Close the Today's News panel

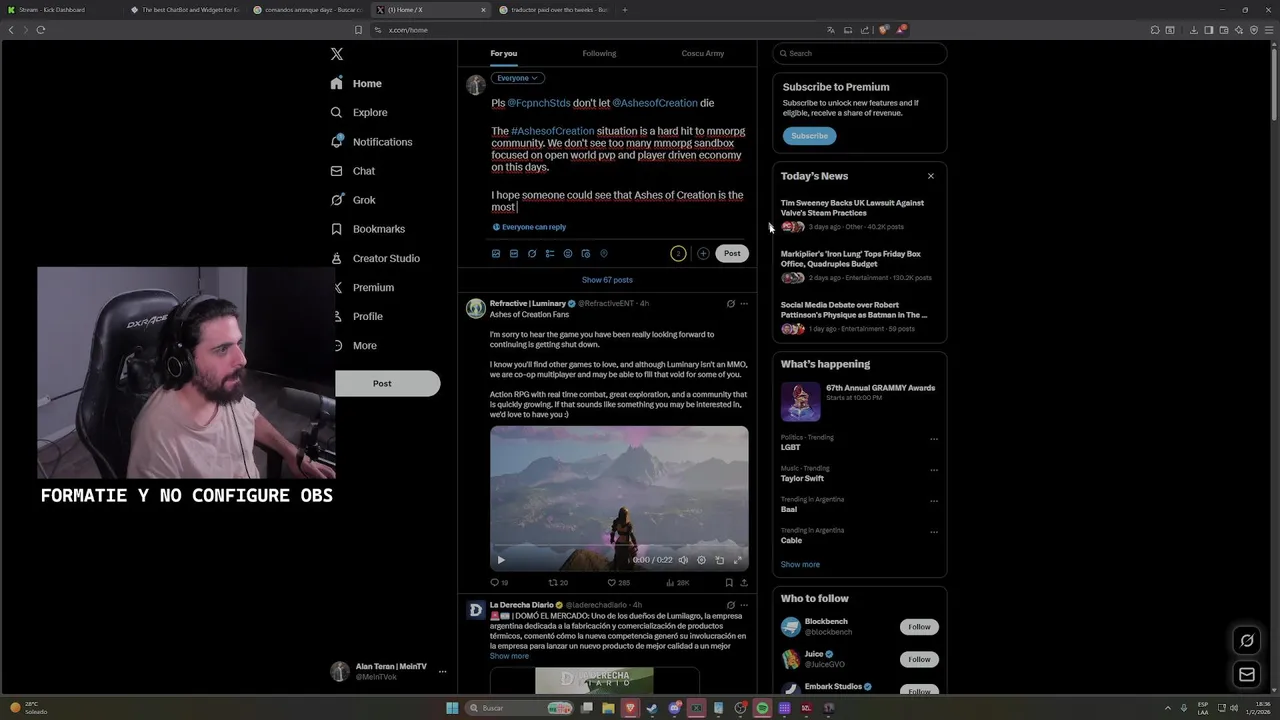tap(931, 176)
